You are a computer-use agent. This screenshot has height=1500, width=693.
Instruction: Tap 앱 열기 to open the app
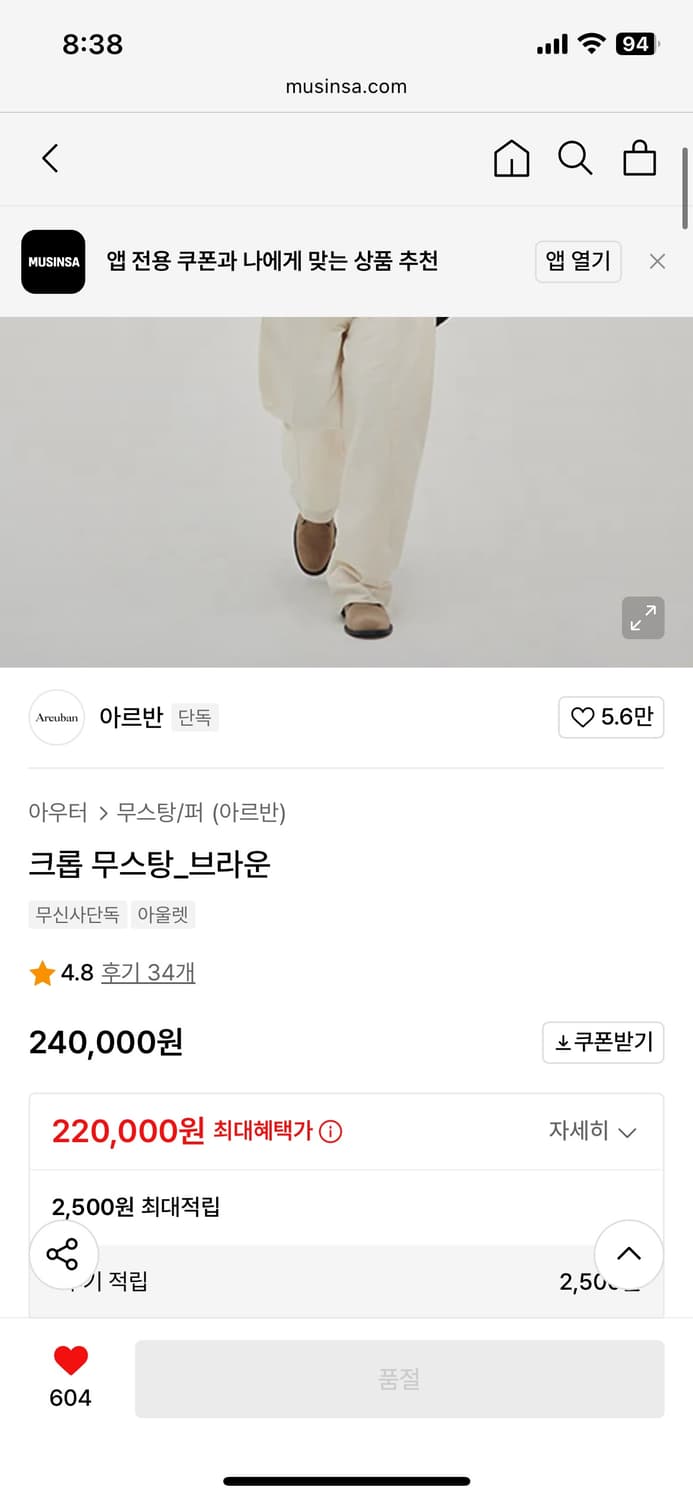578,261
